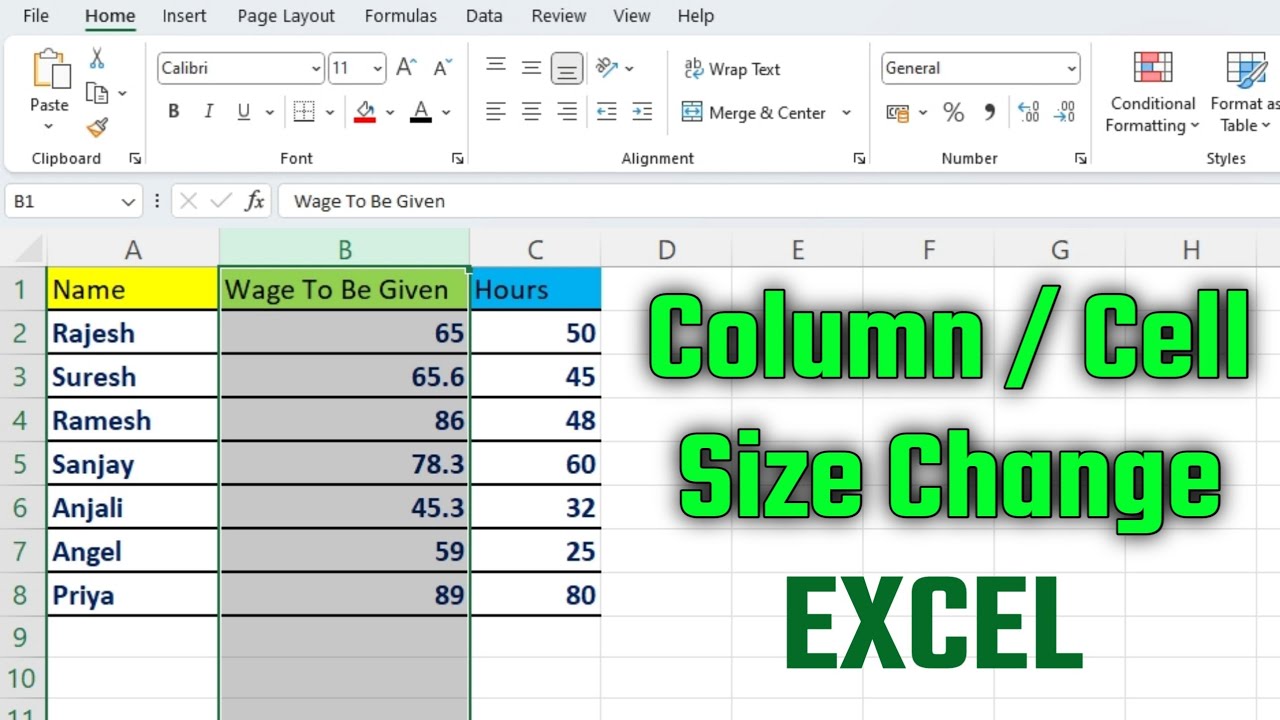
Task: Click blue Hours header cell C1
Action: (536, 289)
